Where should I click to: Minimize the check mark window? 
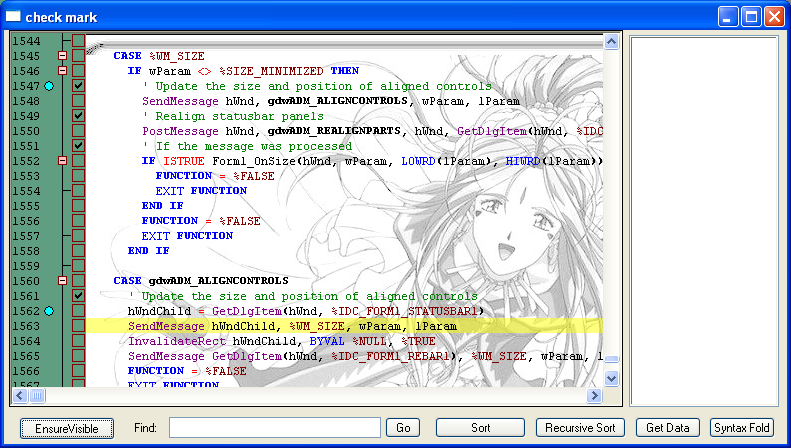click(727, 17)
